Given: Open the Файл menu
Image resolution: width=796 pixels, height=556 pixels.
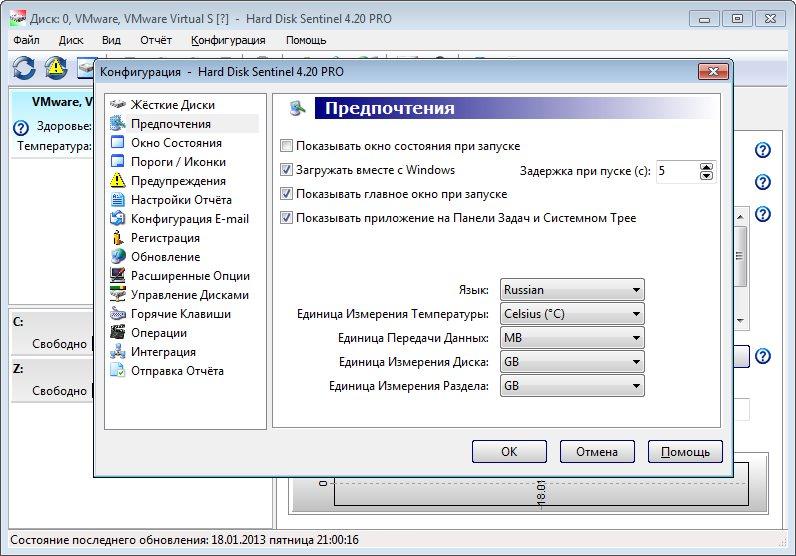Looking at the screenshot, I should (x=26, y=40).
